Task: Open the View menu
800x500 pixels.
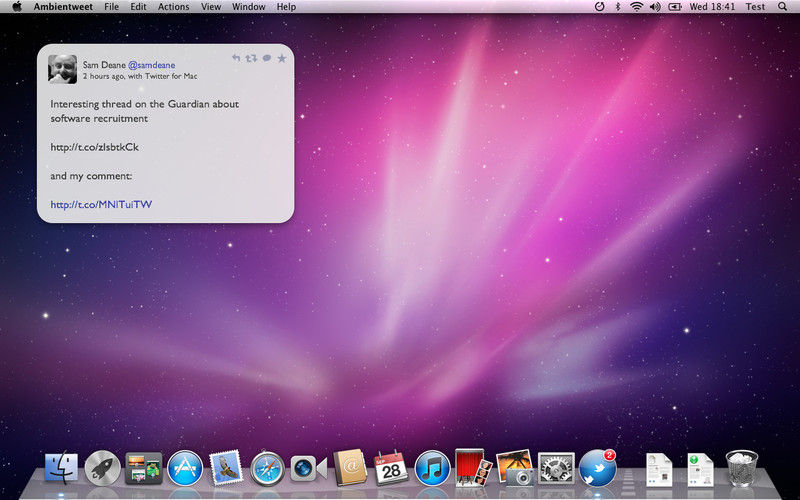Action: click(211, 7)
